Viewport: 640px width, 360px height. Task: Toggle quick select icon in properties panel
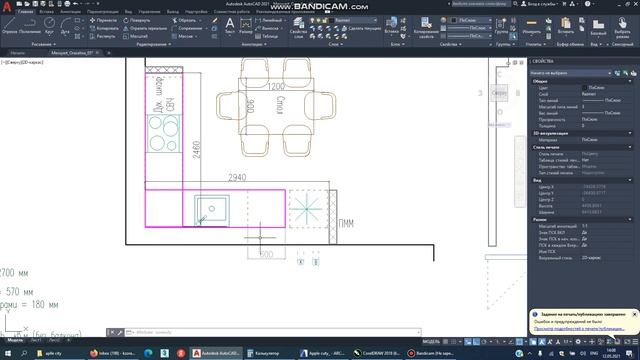(x=633, y=73)
